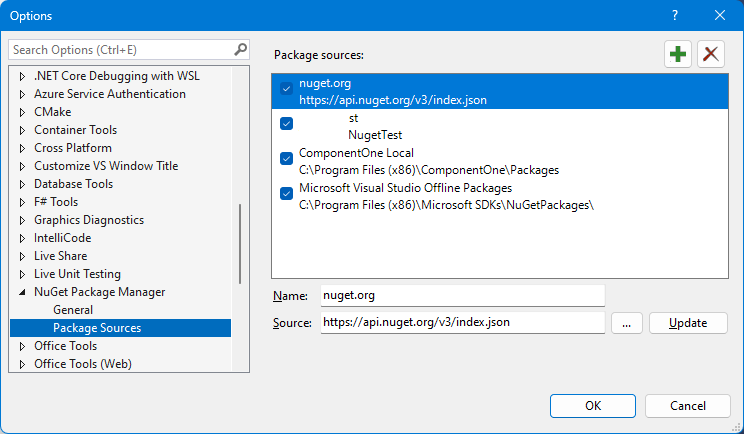Focus the Source URL input field
Image resolution: width=744 pixels, height=434 pixels.
tap(463, 323)
